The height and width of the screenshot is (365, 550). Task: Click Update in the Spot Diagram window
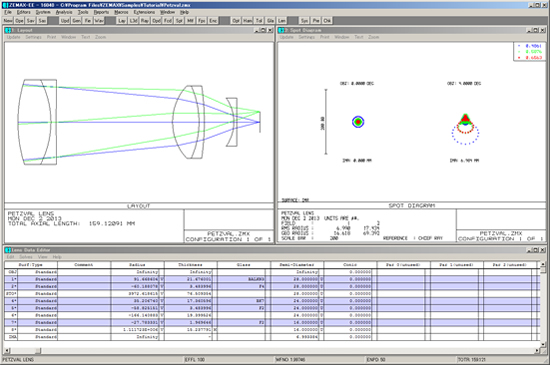[287, 37]
